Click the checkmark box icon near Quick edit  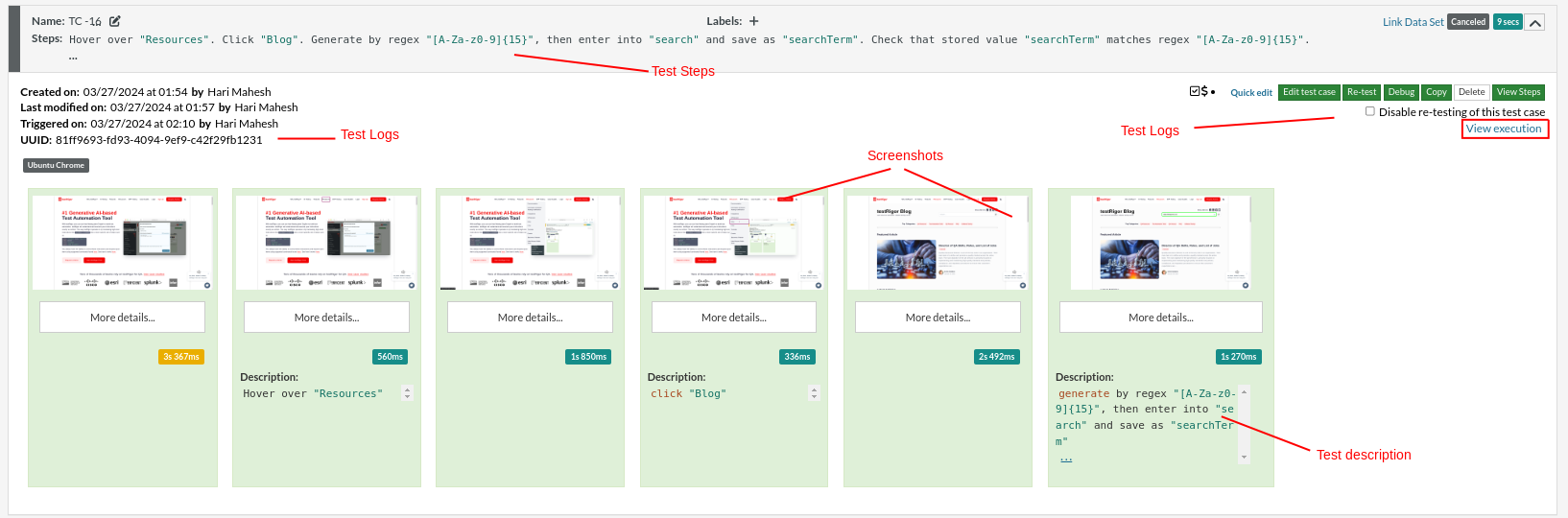point(1194,91)
